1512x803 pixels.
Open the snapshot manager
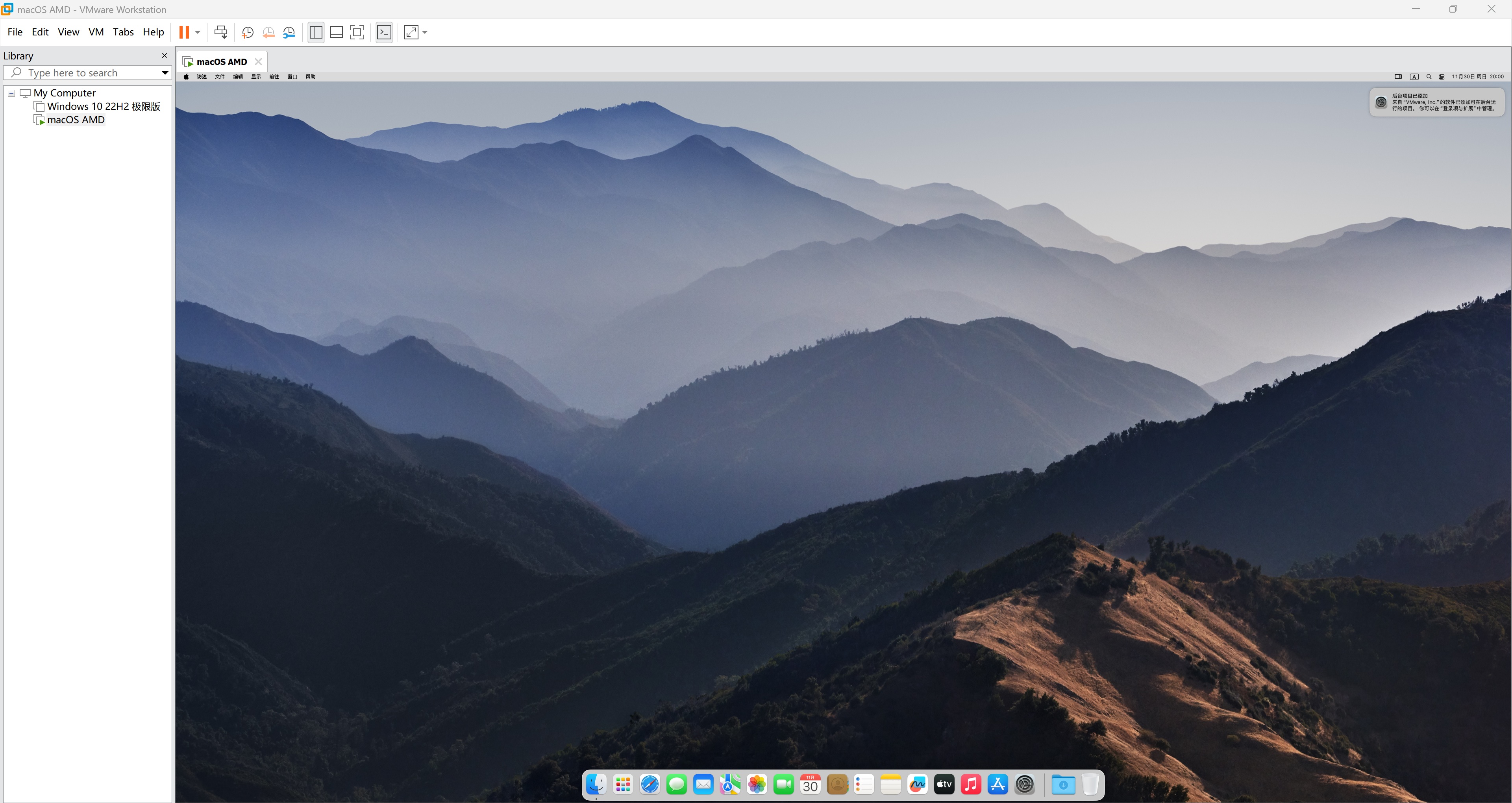click(x=289, y=32)
